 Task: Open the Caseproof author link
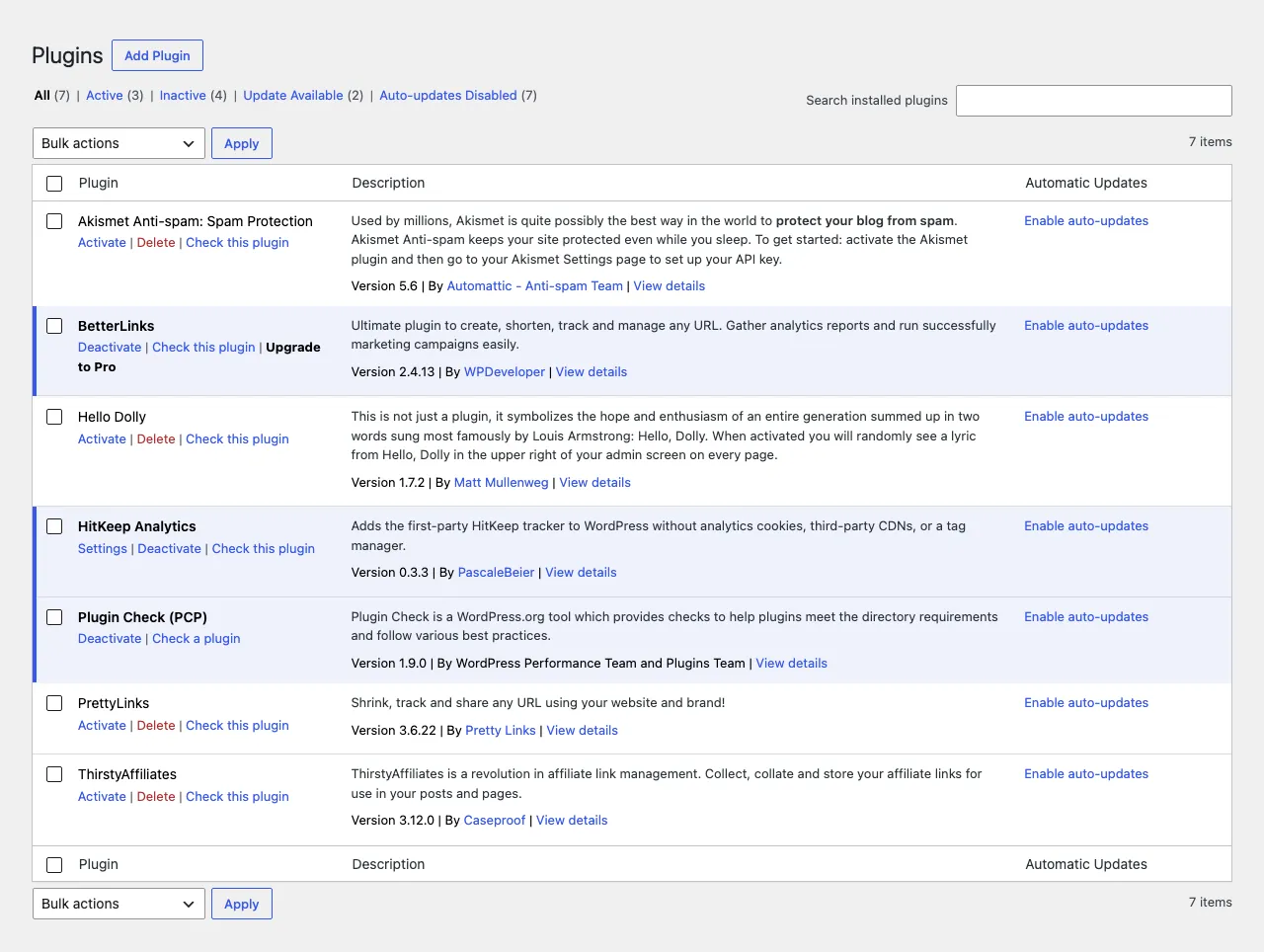pyautogui.click(x=495, y=821)
